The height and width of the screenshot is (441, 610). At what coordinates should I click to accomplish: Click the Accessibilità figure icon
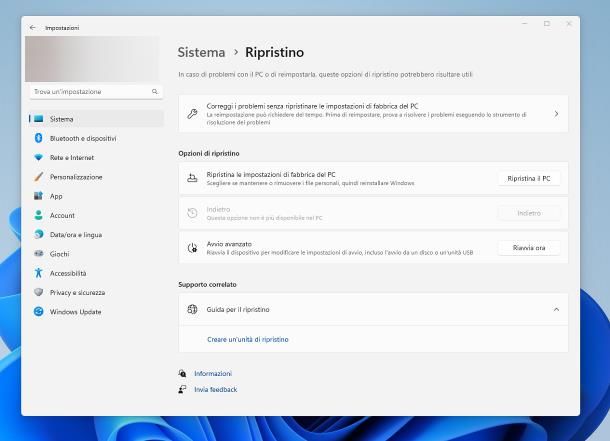pyautogui.click(x=39, y=273)
